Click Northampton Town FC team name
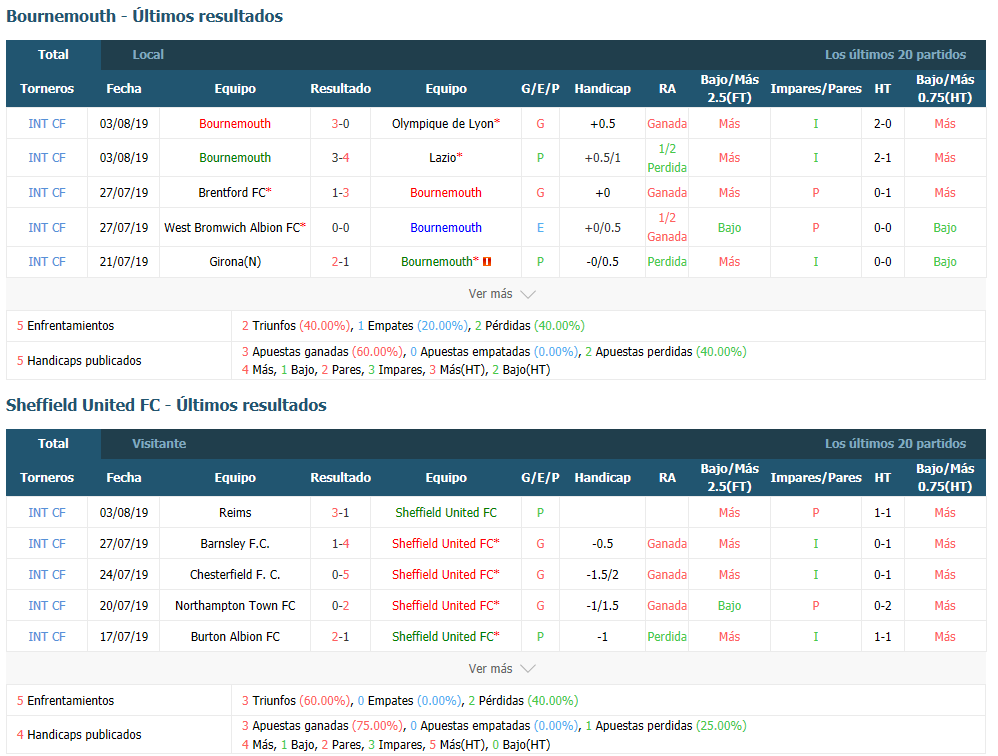The width and height of the screenshot is (998, 756). coord(235,606)
